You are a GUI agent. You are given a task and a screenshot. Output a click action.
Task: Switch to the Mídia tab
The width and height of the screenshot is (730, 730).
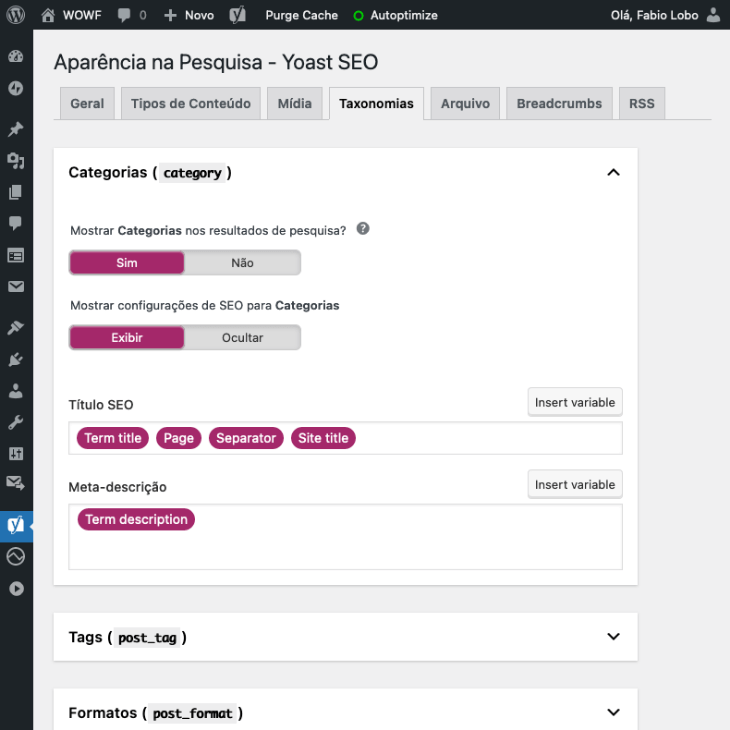click(295, 103)
